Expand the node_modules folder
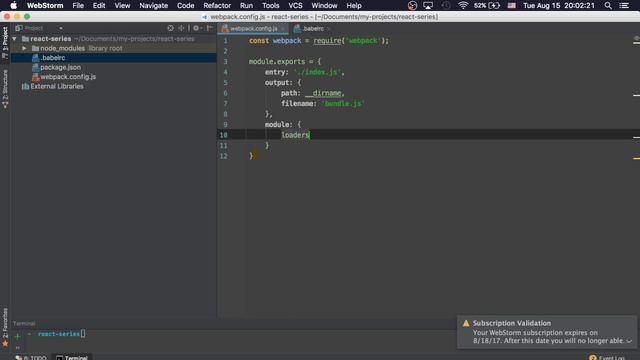The height and width of the screenshot is (360, 640). click(x=24, y=48)
